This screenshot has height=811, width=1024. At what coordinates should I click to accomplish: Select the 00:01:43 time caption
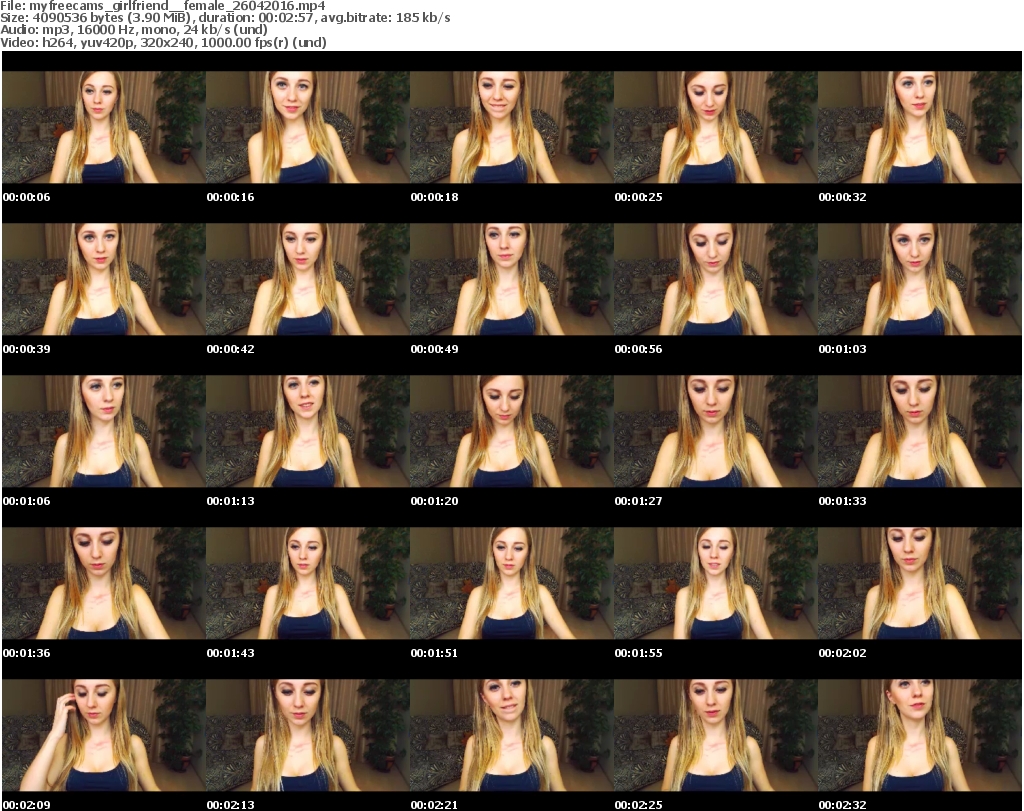231,653
